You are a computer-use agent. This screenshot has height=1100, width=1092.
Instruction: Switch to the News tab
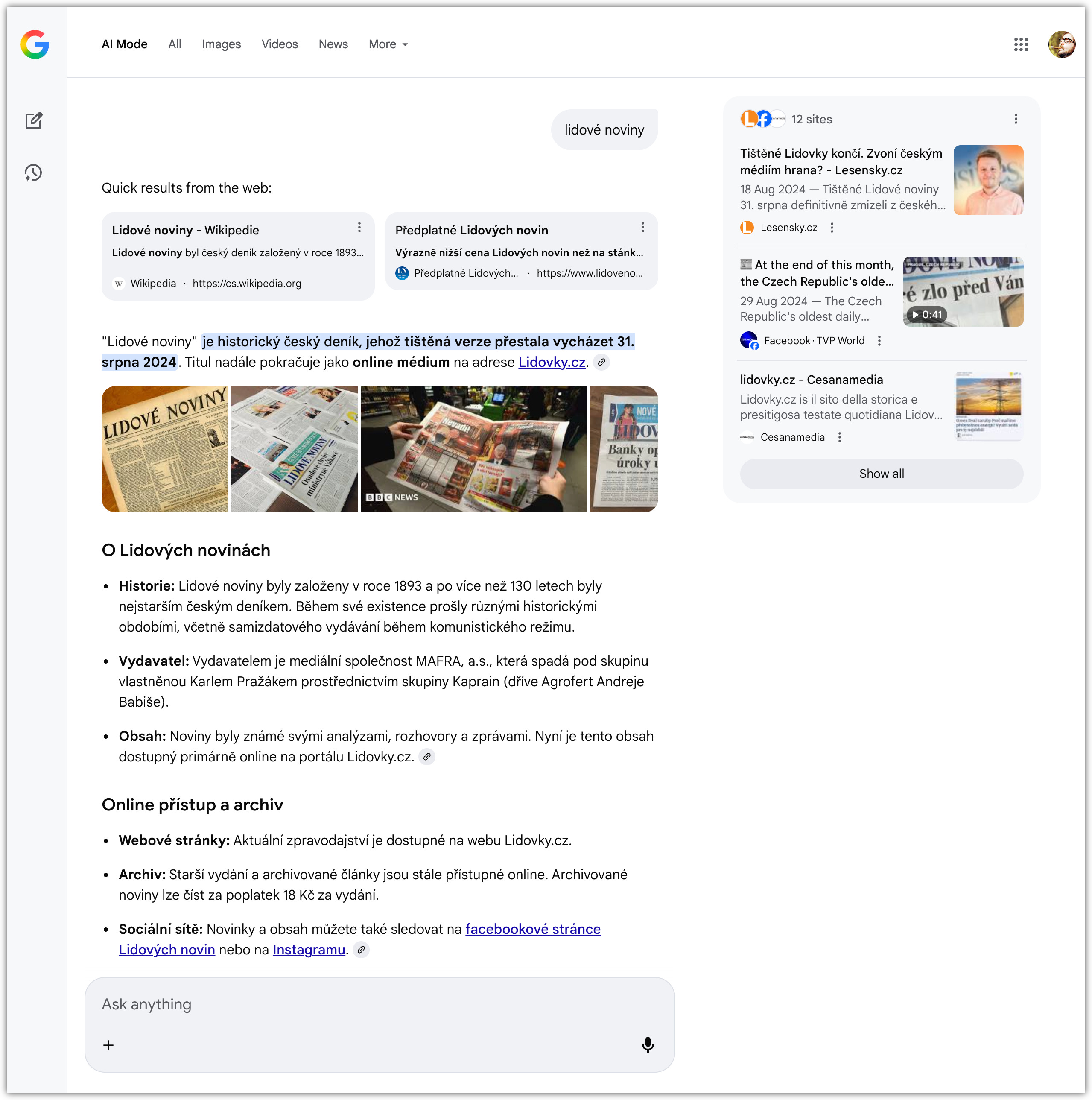[333, 44]
